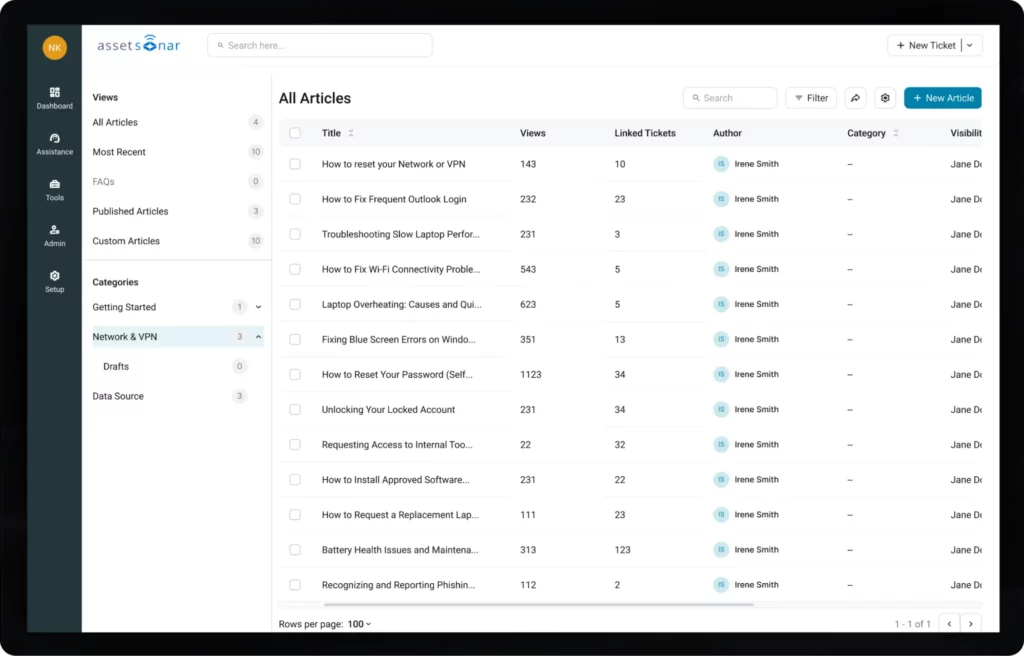This screenshot has width=1024, height=656.
Task: Click the New Ticket button
Action: point(926,45)
